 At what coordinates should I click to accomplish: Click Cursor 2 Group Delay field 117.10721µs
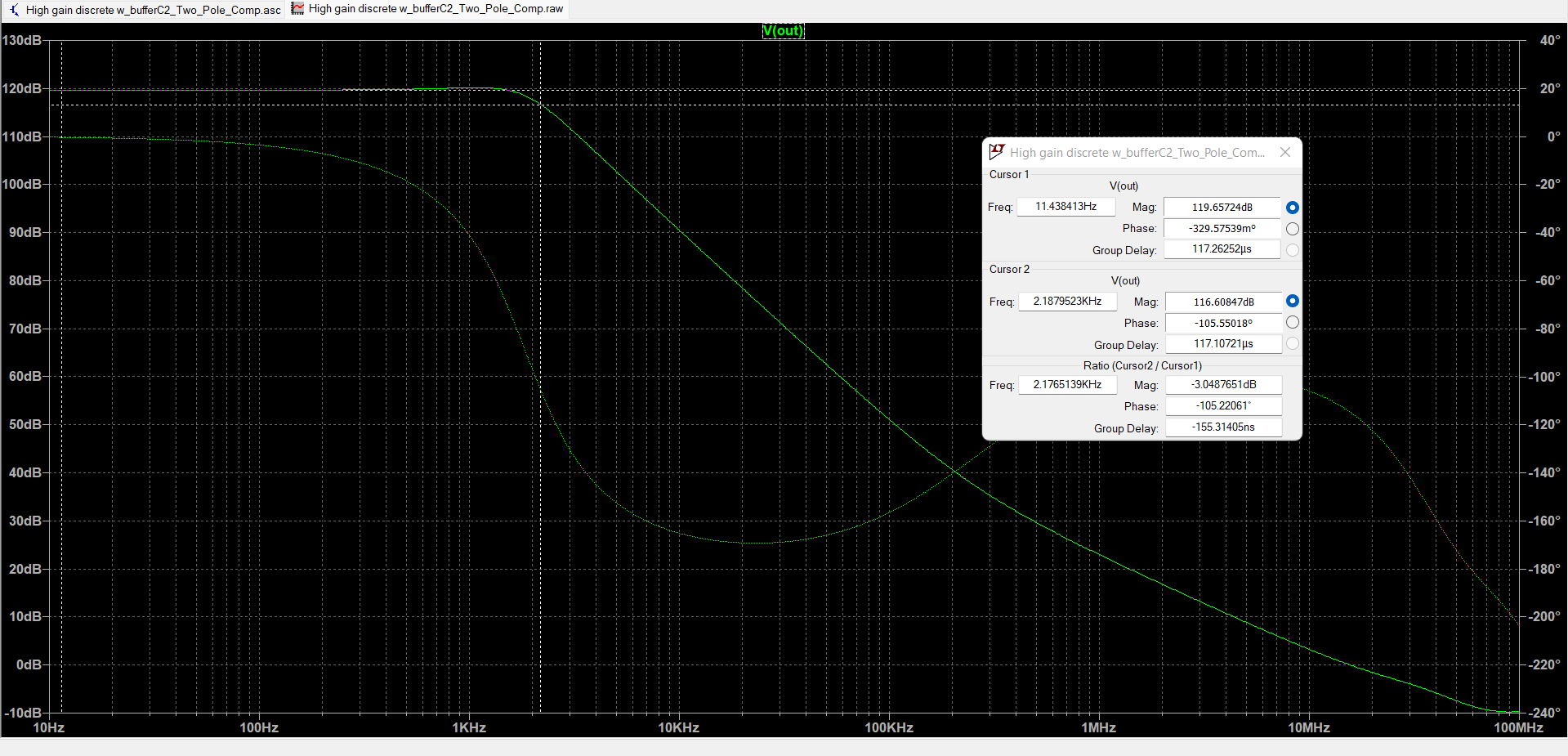1223,344
